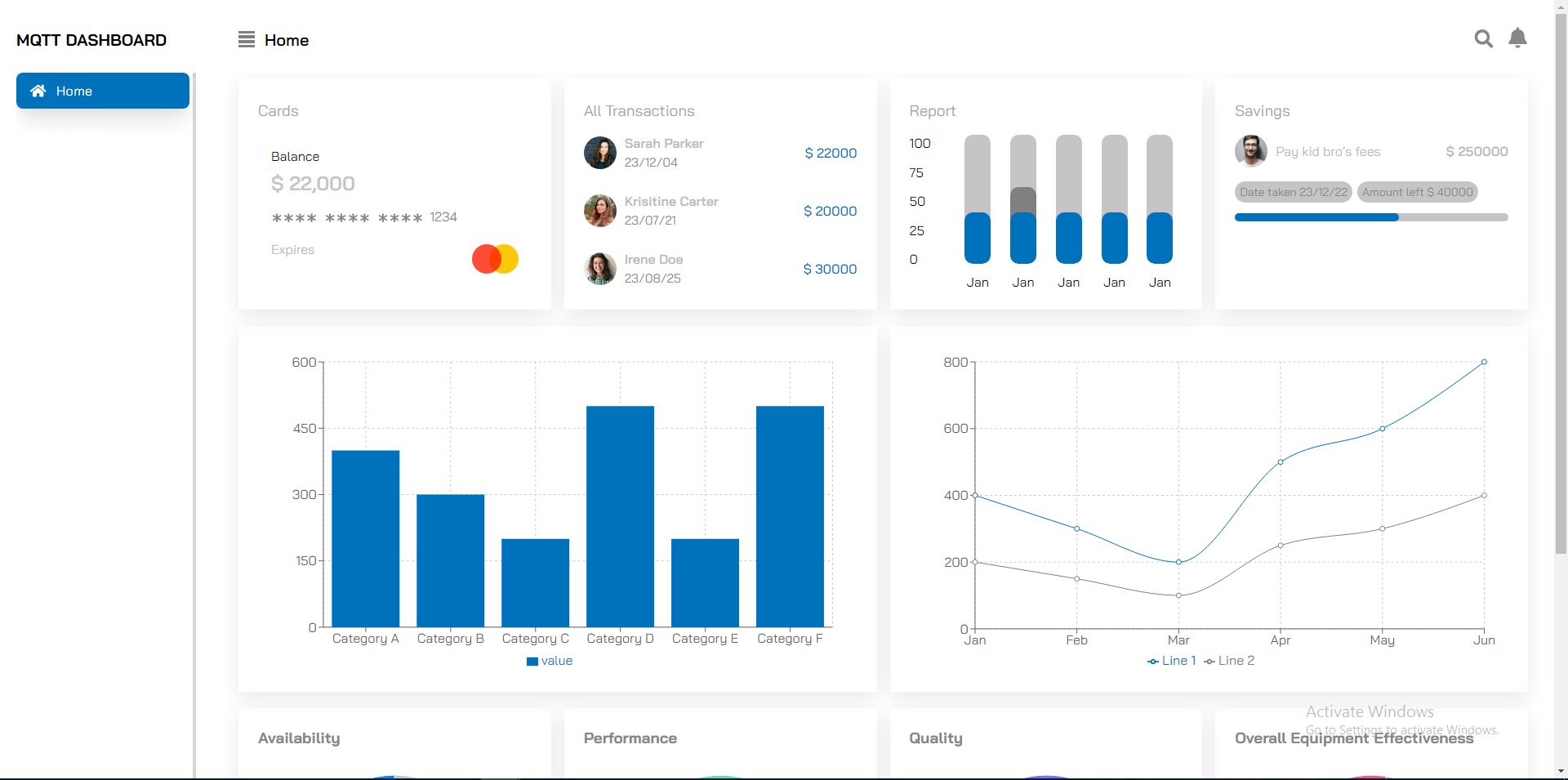Click the $ 22000 transaction amount
Image resolution: width=1568 pixels, height=780 pixels.
point(830,153)
